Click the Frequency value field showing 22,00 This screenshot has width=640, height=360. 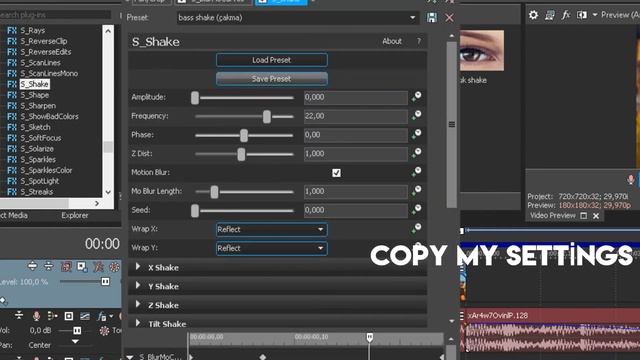[356, 116]
